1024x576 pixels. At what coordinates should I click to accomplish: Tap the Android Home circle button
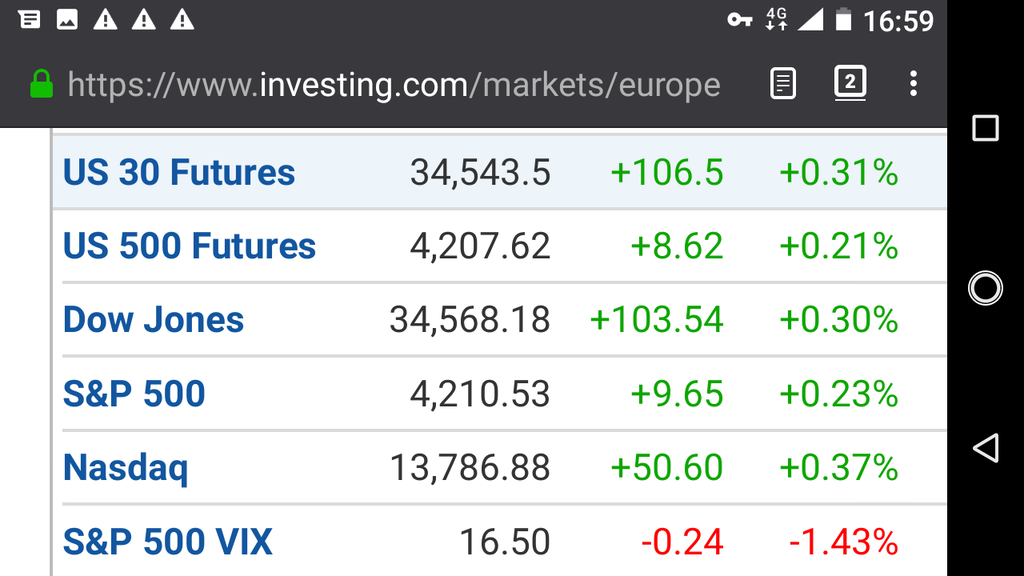985,287
